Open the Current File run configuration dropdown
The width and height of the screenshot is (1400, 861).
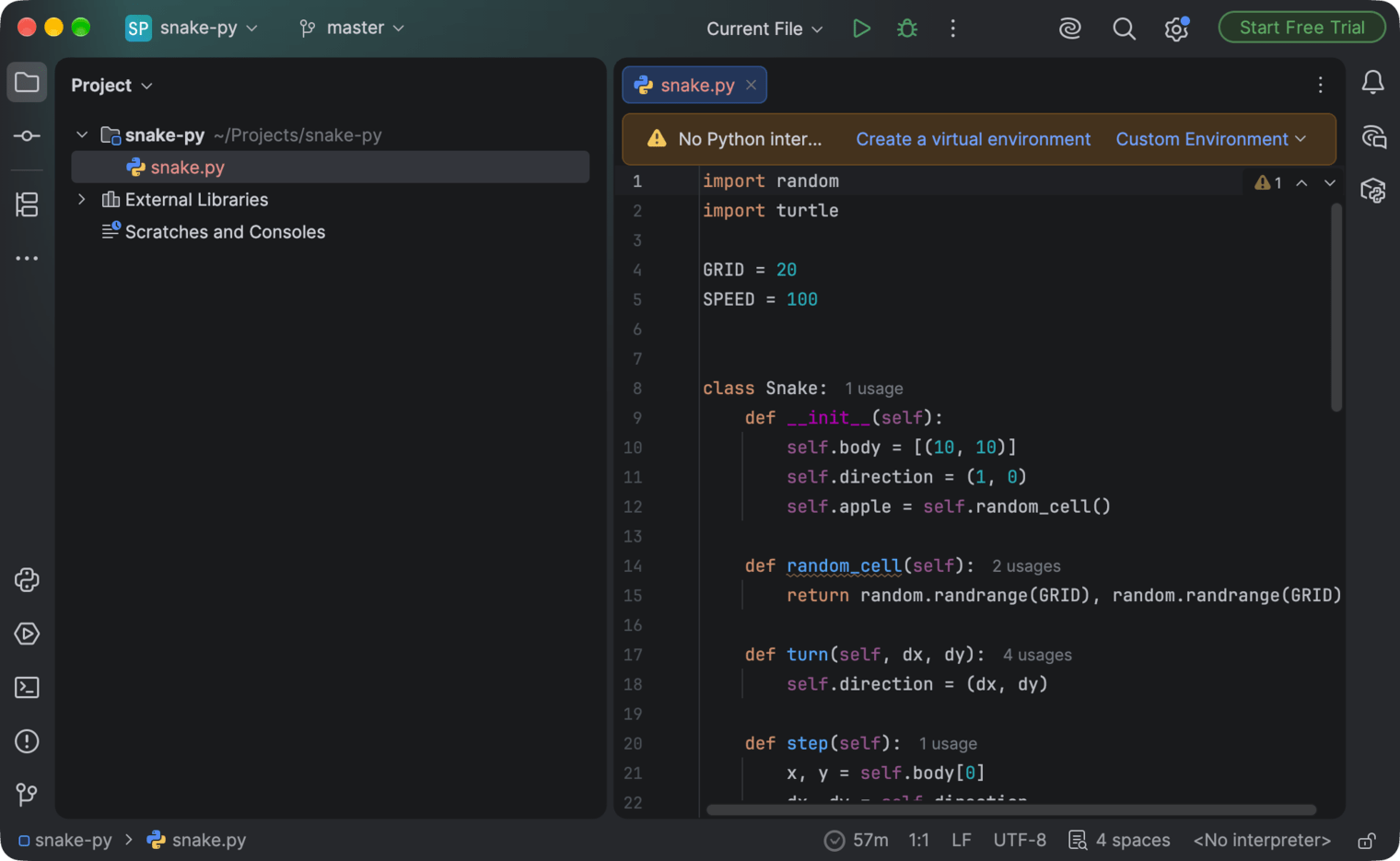pyautogui.click(x=764, y=29)
